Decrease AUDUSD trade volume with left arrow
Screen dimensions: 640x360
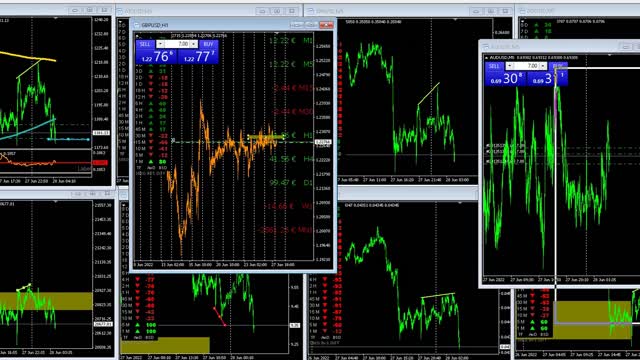[x=509, y=66]
